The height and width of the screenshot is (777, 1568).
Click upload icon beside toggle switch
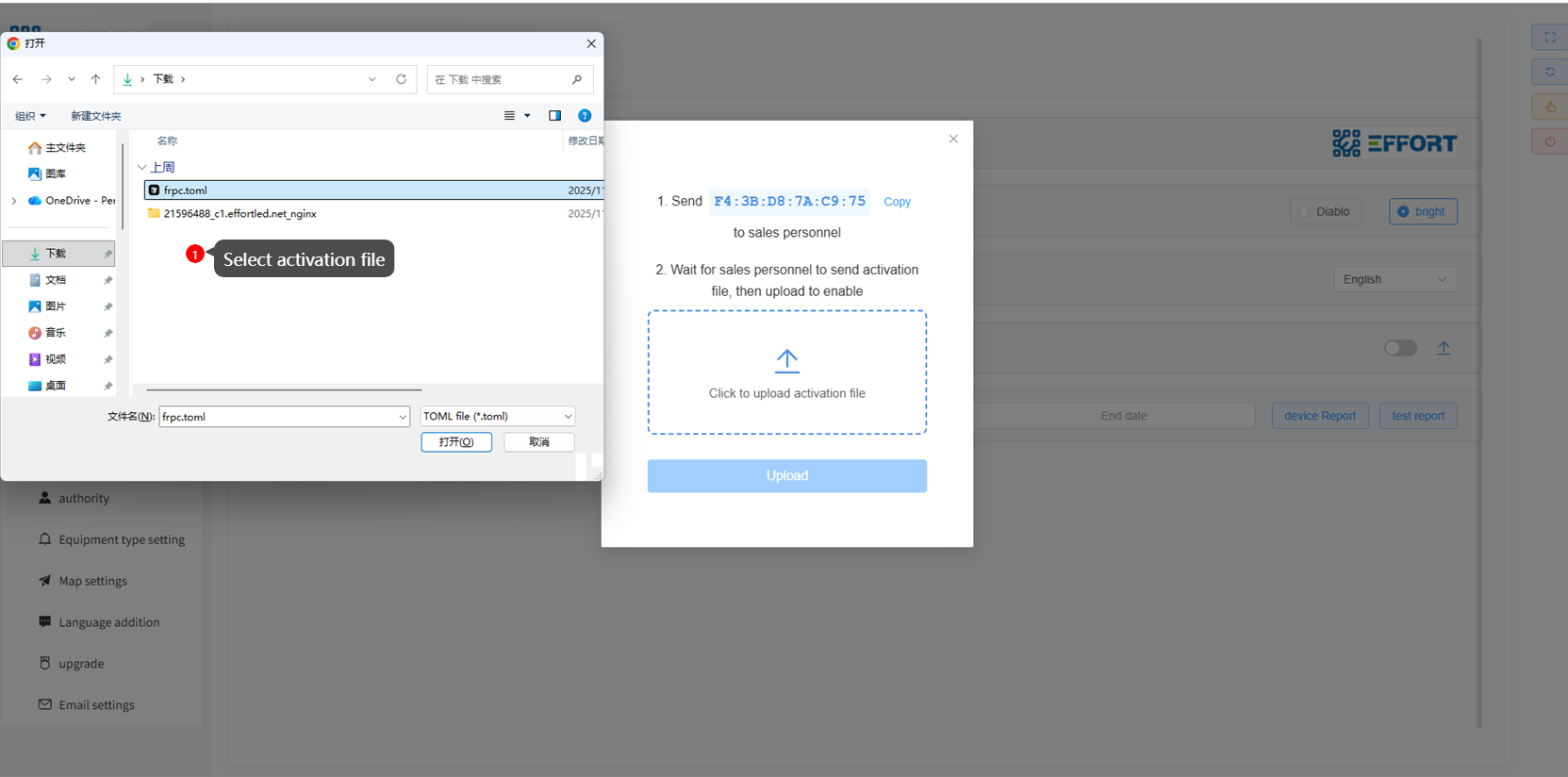[1444, 348]
